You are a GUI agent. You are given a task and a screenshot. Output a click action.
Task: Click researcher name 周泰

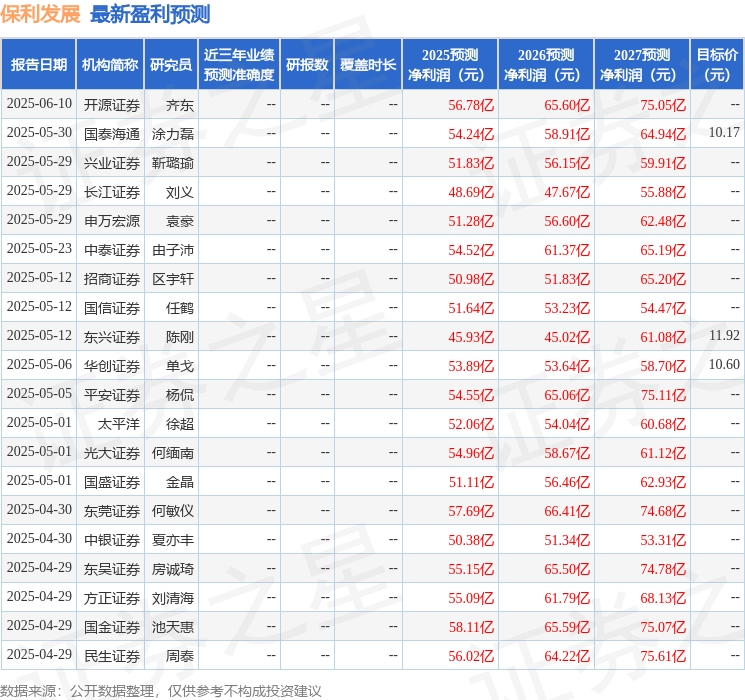pyautogui.click(x=180, y=656)
